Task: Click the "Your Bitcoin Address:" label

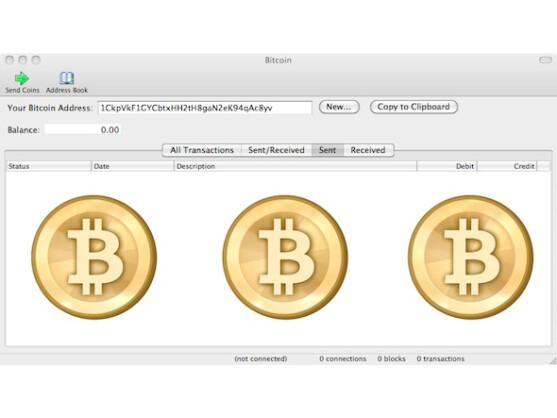Action: tap(50, 108)
